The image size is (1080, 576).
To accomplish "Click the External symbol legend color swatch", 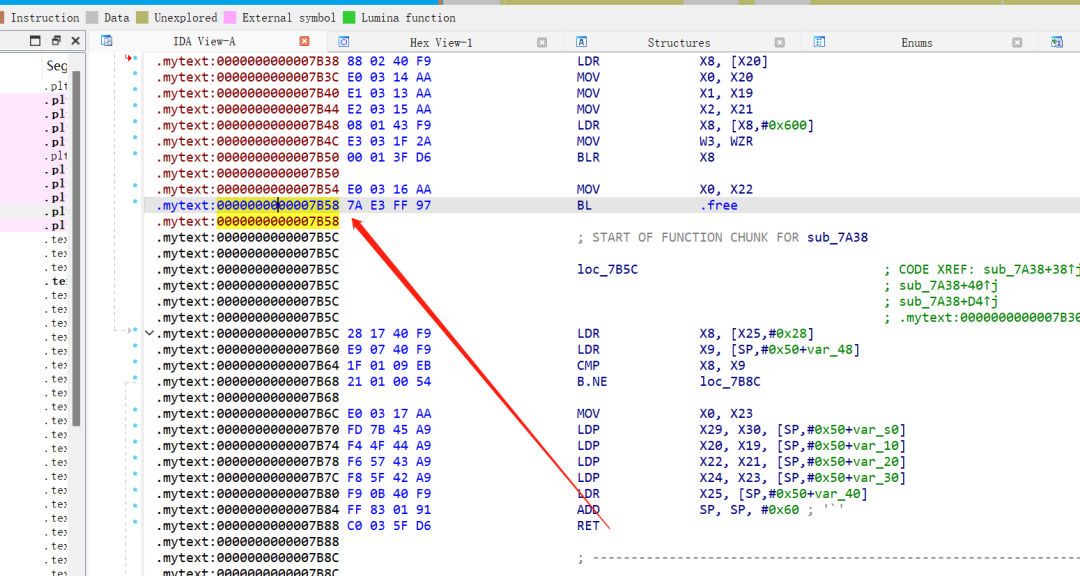I will (230, 18).
